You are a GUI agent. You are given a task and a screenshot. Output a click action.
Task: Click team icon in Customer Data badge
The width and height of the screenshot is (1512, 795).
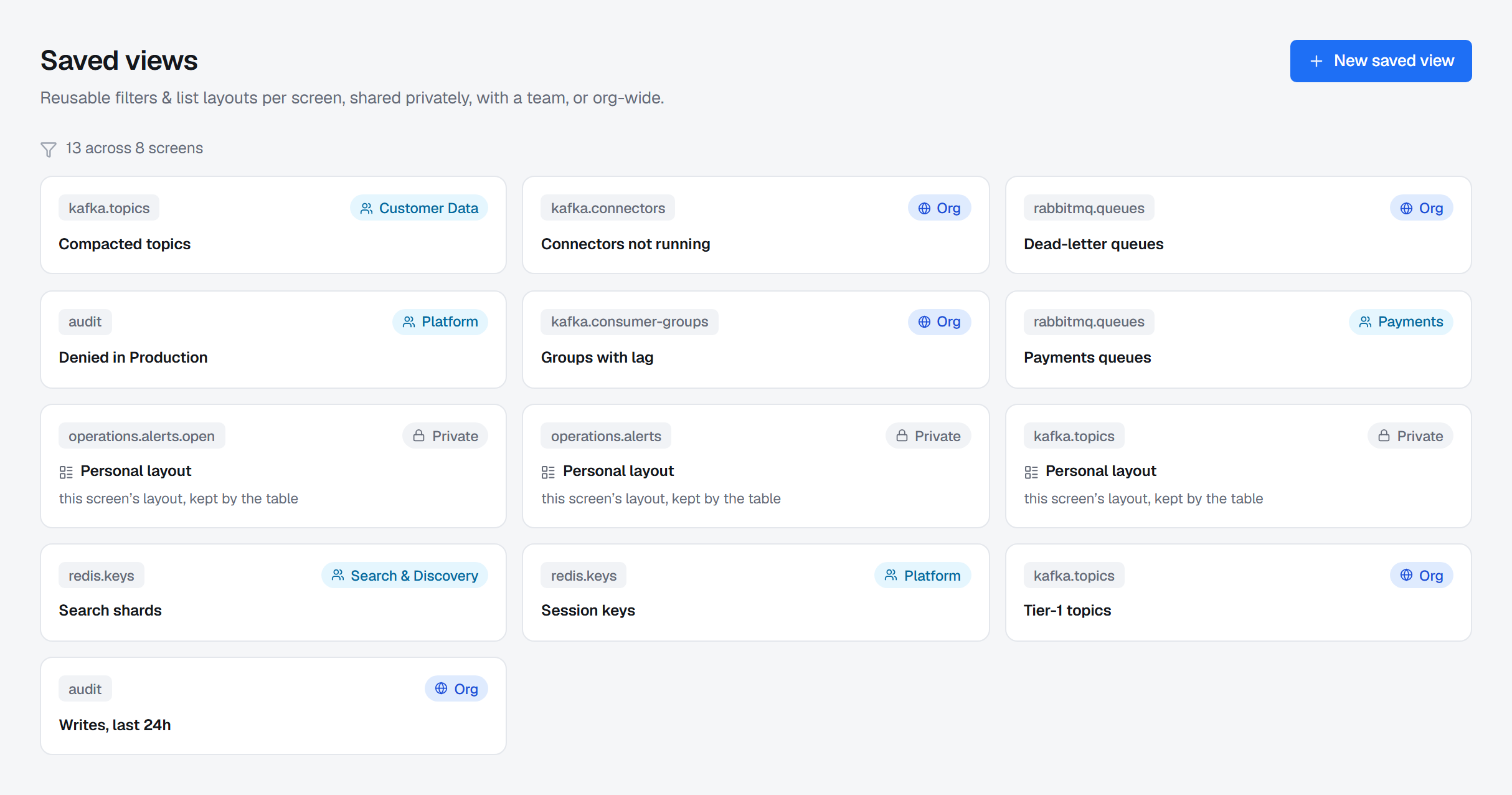(x=366, y=208)
